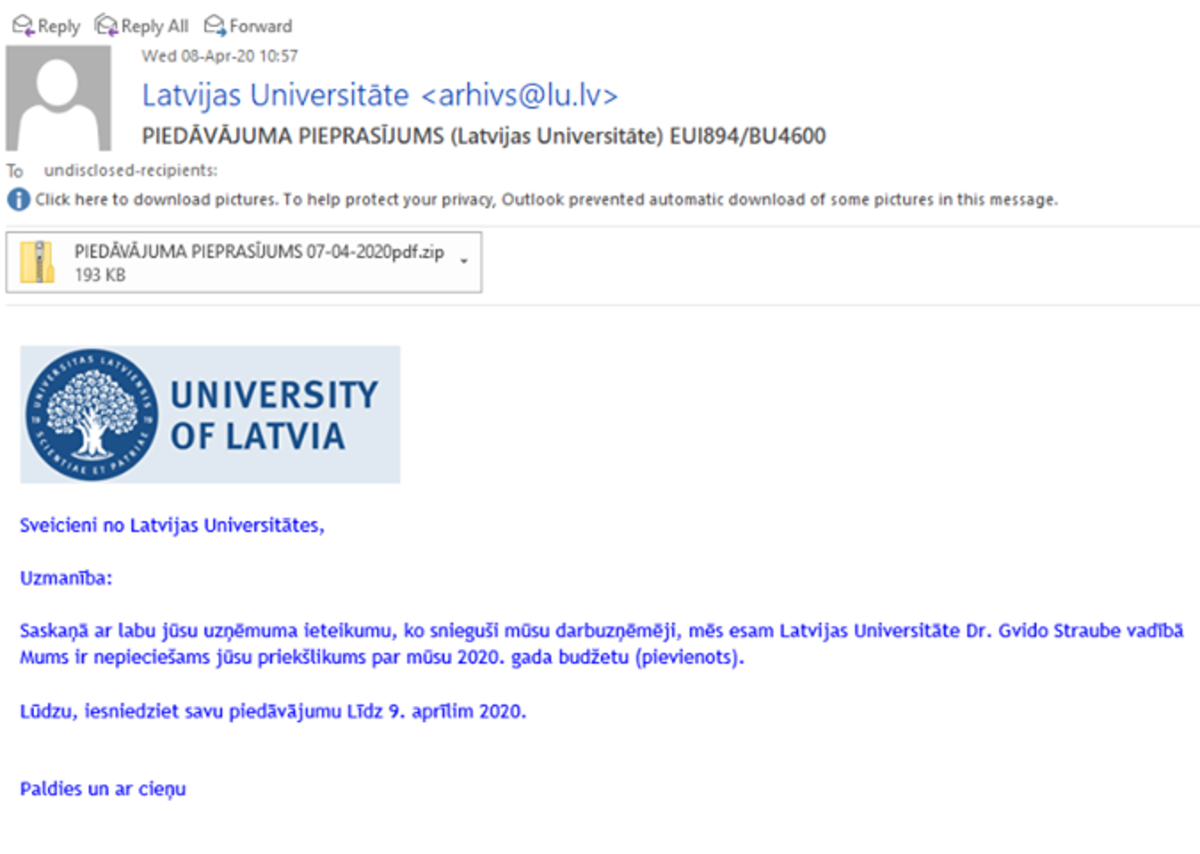Expand the attachment dropdown arrow

tap(463, 260)
